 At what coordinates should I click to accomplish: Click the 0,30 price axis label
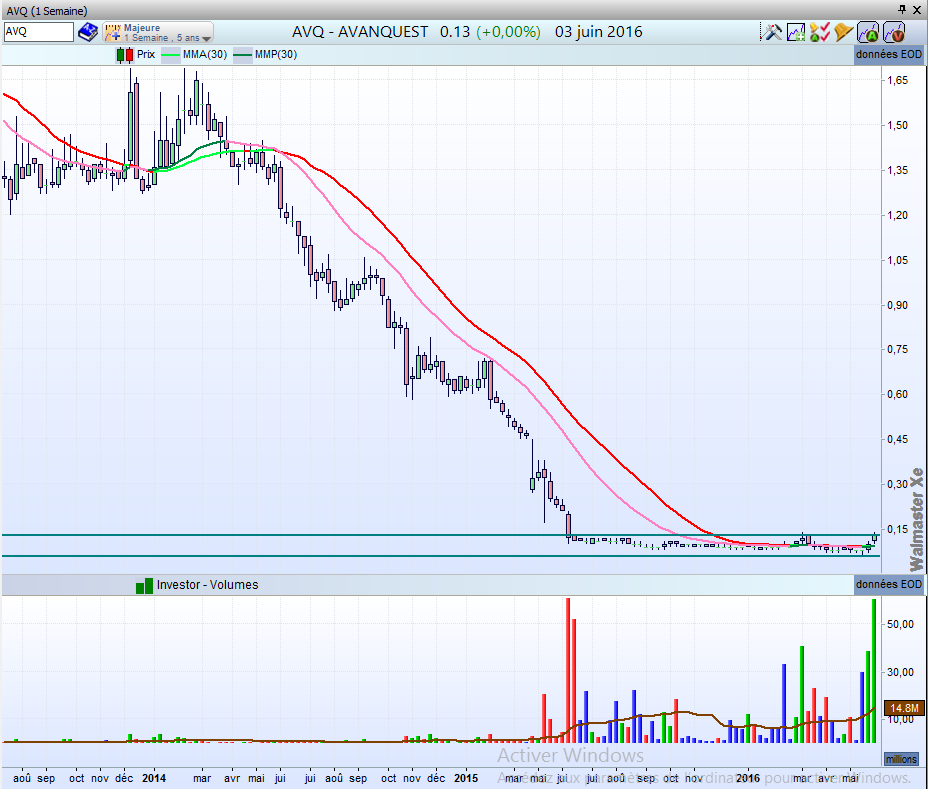(x=897, y=485)
